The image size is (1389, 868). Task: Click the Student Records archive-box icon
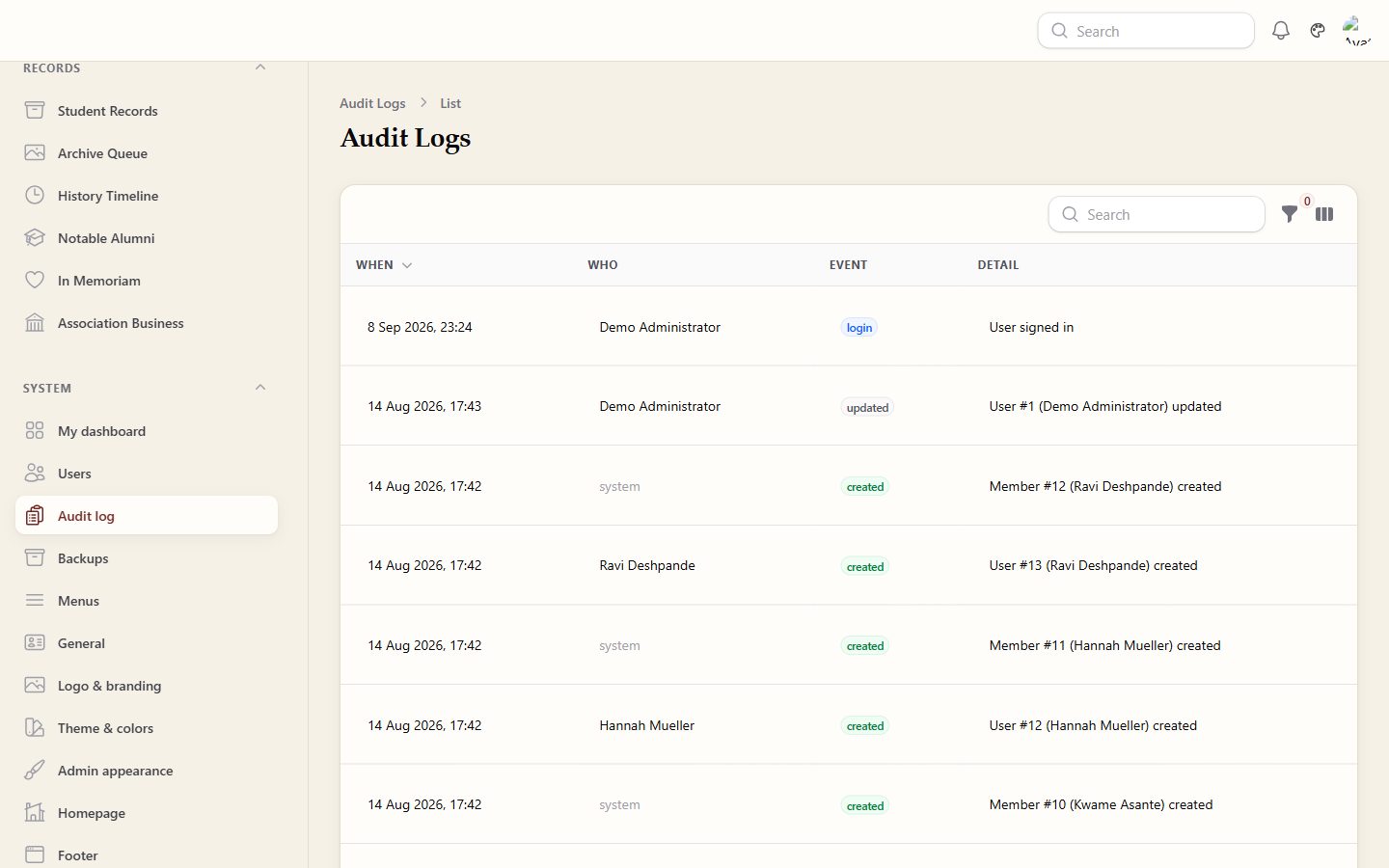(35, 110)
